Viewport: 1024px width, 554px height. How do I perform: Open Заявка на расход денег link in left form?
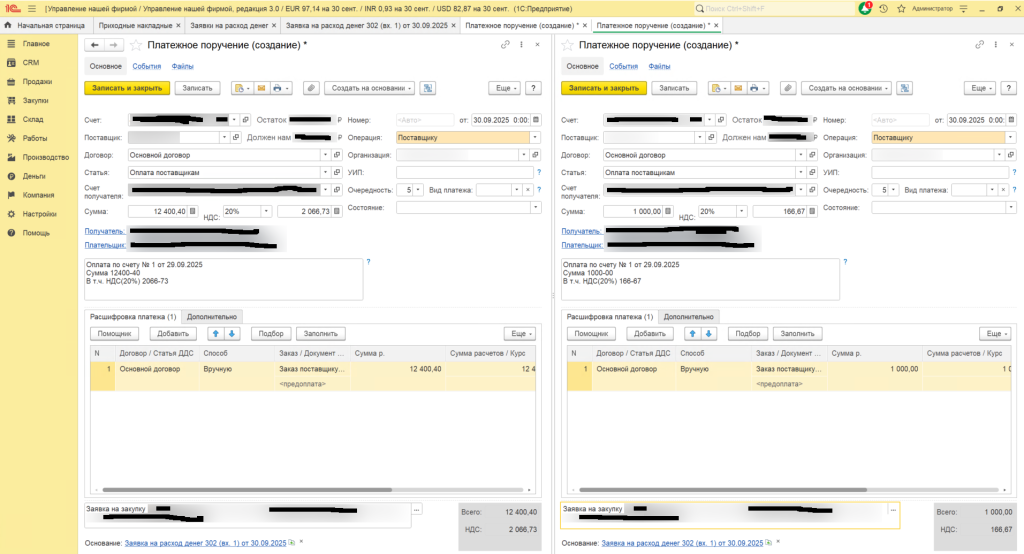(x=203, y=543)
